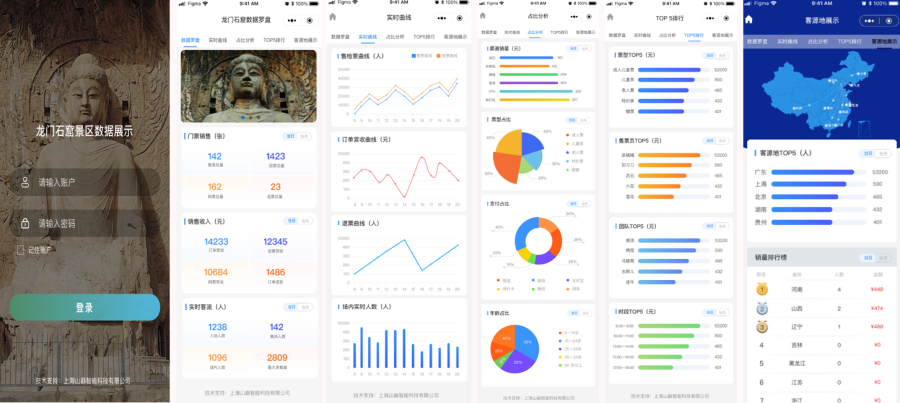Check the 记住账户 checkbox
The image size is (900, 403).
coord(19,249)
